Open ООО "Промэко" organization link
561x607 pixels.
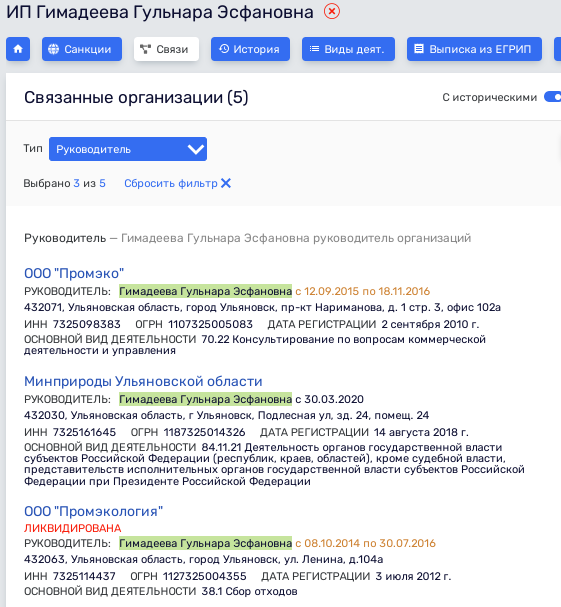[x=74, y=273]
